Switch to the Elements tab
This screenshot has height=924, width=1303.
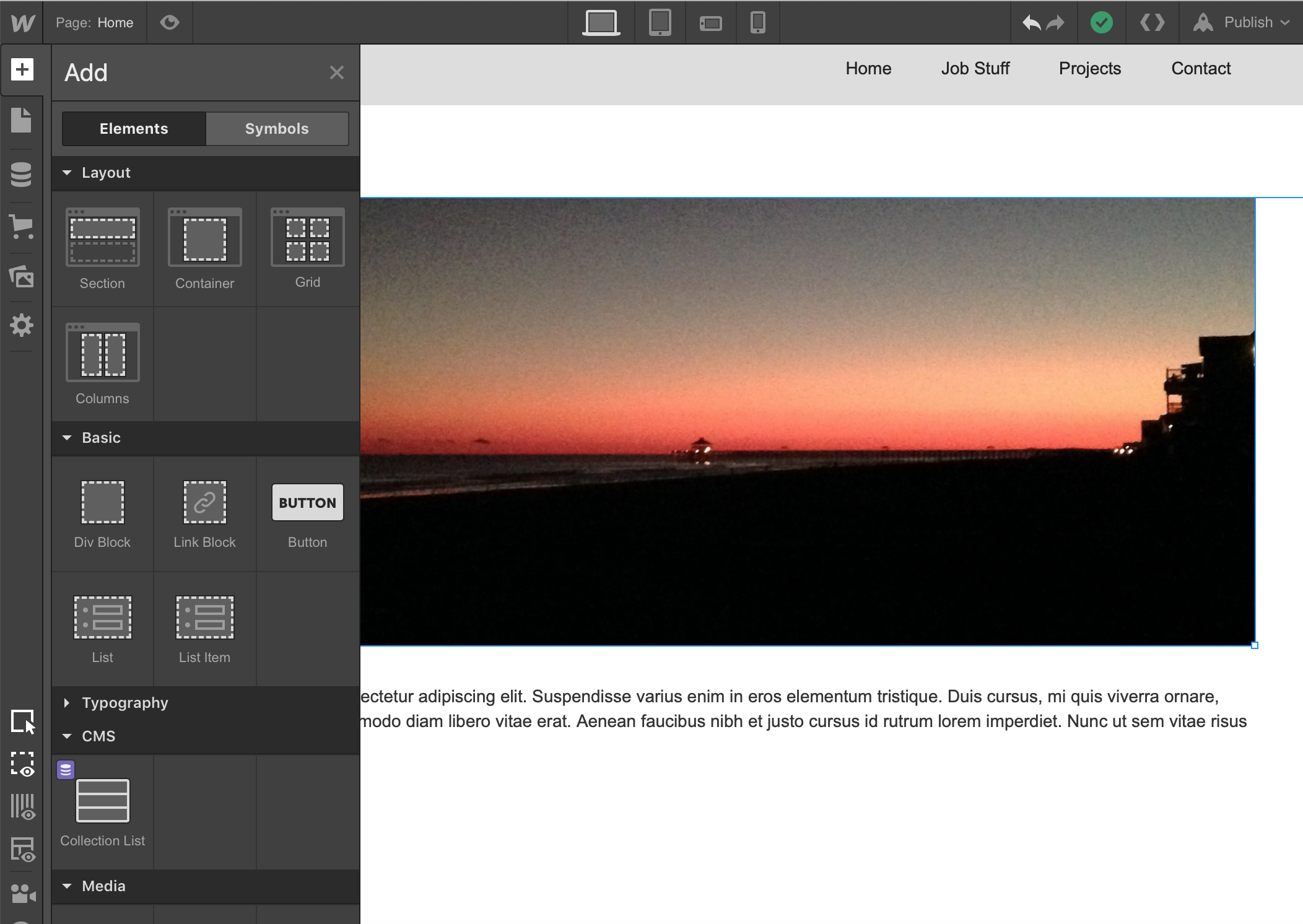point(134,129)
